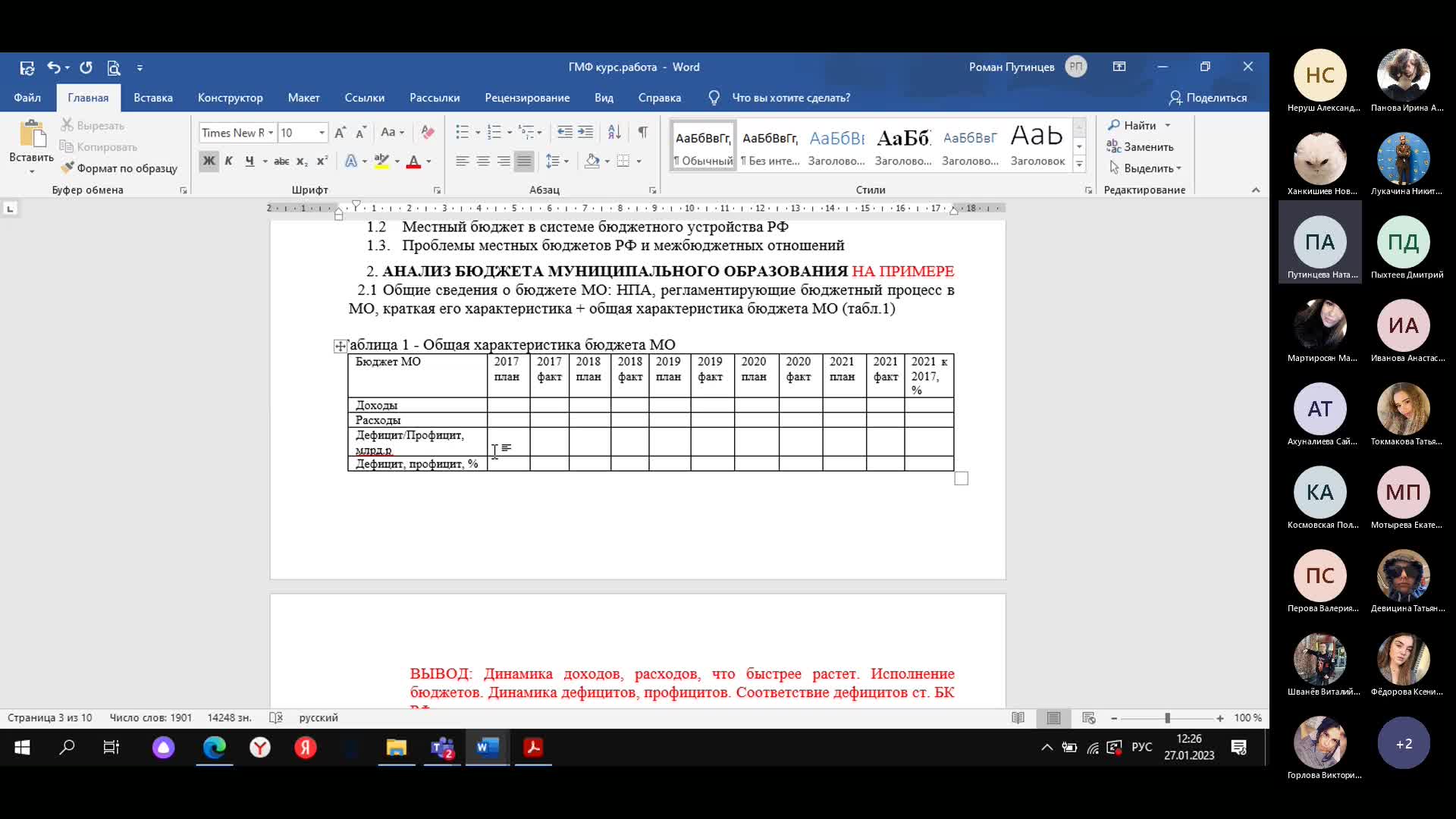The height and width of the screenshot is (819, 1456).
Task: Apply the Обычный style
Action: (703, 145)
